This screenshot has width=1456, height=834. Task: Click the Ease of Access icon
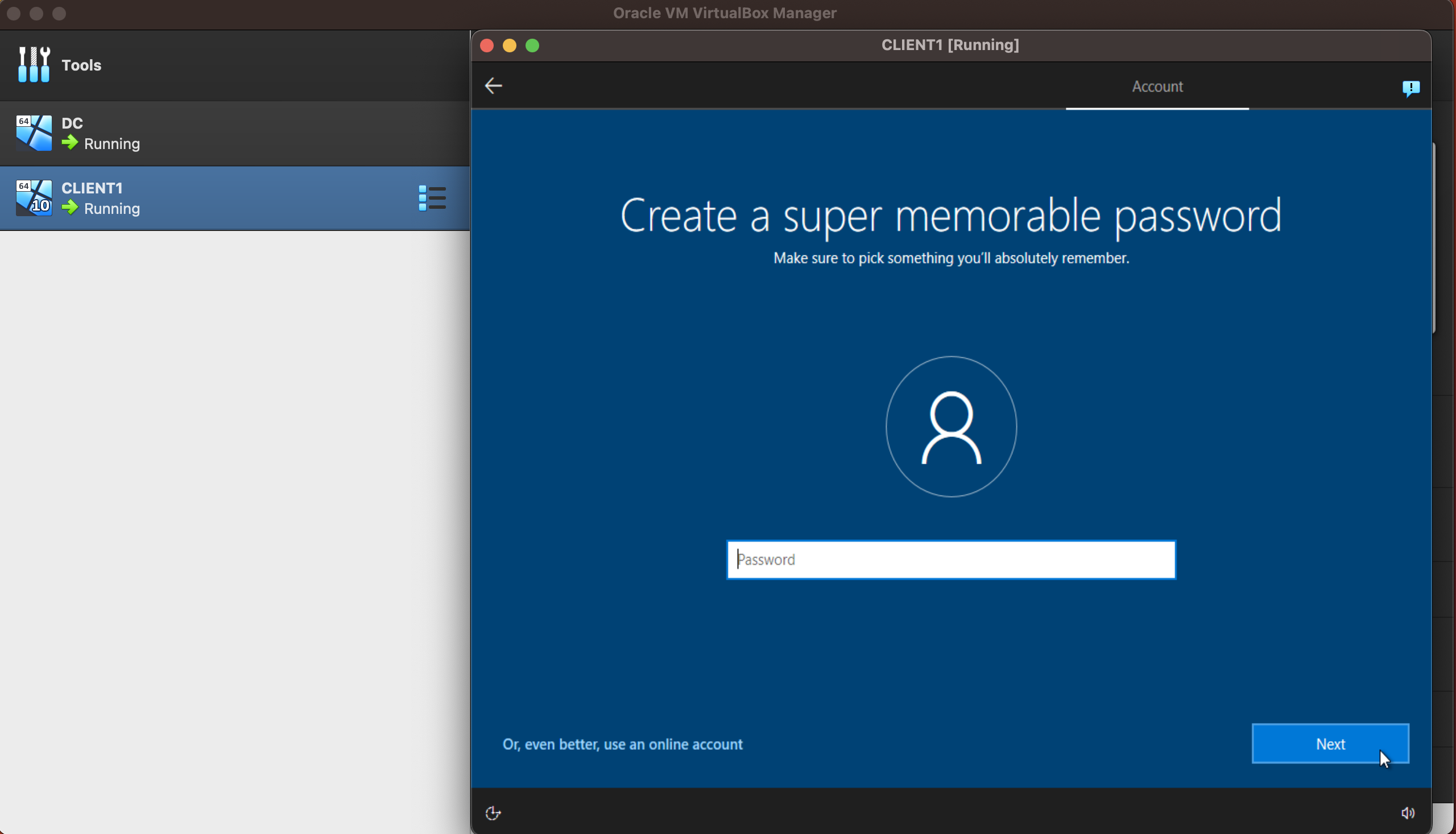click(x=493, y=813)
